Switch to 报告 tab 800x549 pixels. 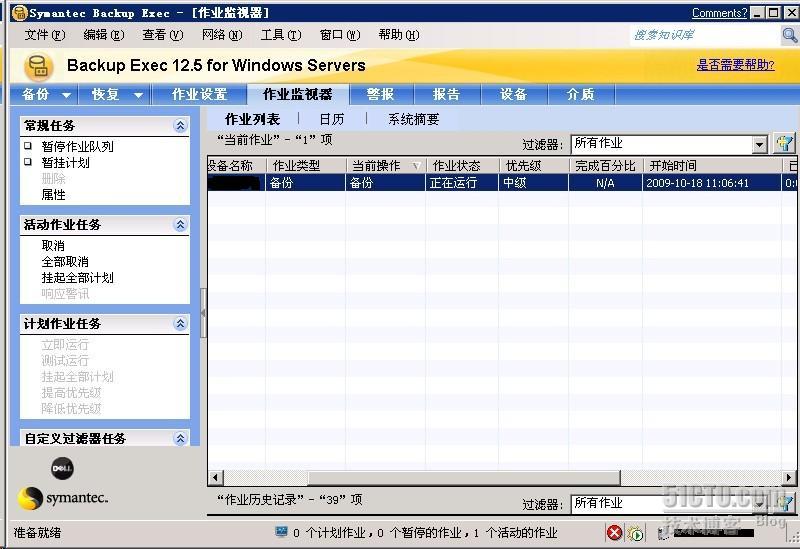click(446, 94)
